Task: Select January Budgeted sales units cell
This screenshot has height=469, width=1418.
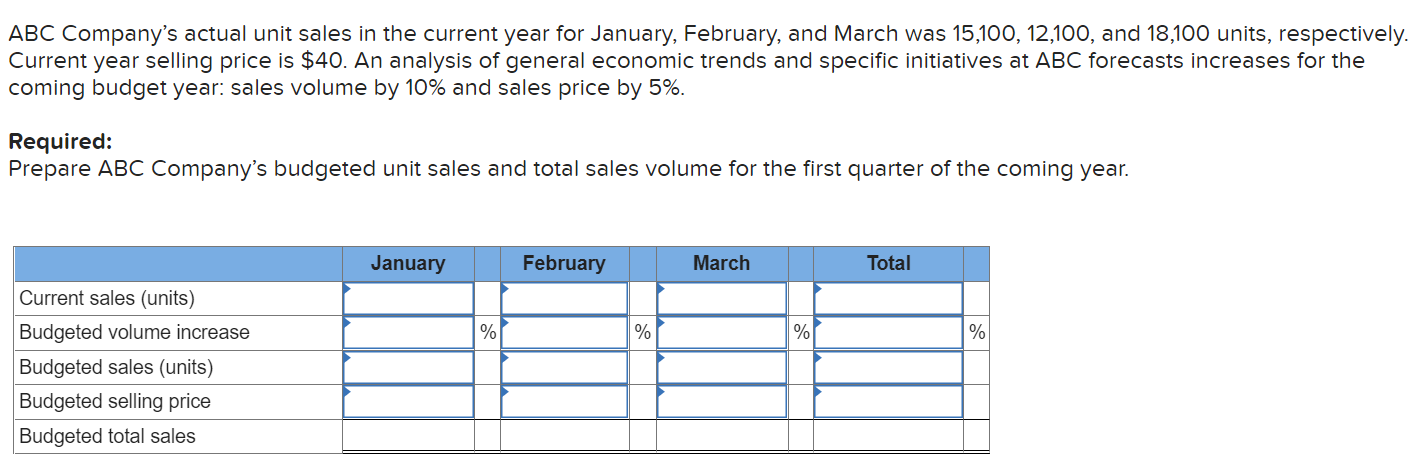Action: click(408, 367)
